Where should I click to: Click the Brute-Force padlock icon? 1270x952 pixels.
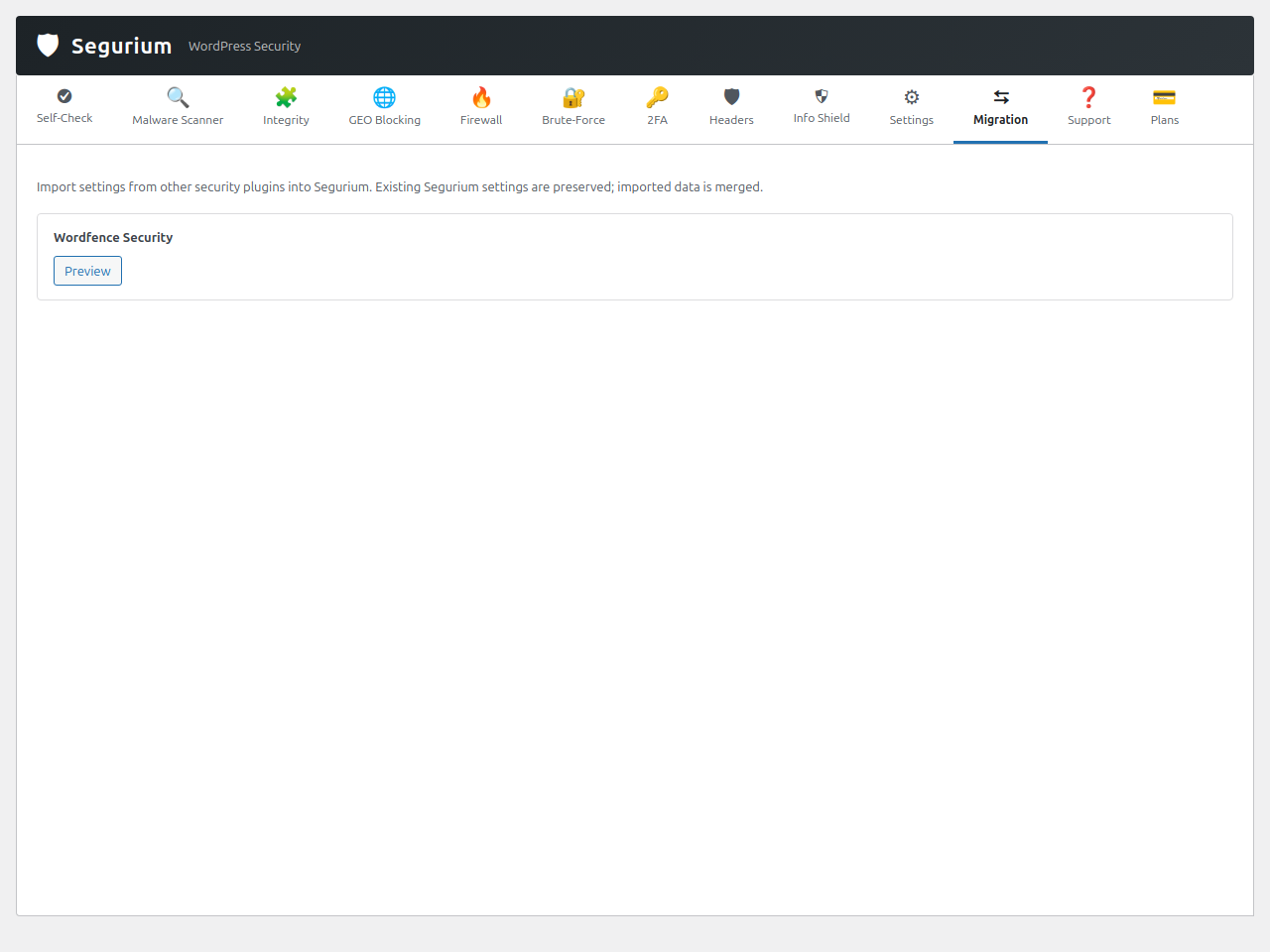pyautogui.click(x=573, y=97)
